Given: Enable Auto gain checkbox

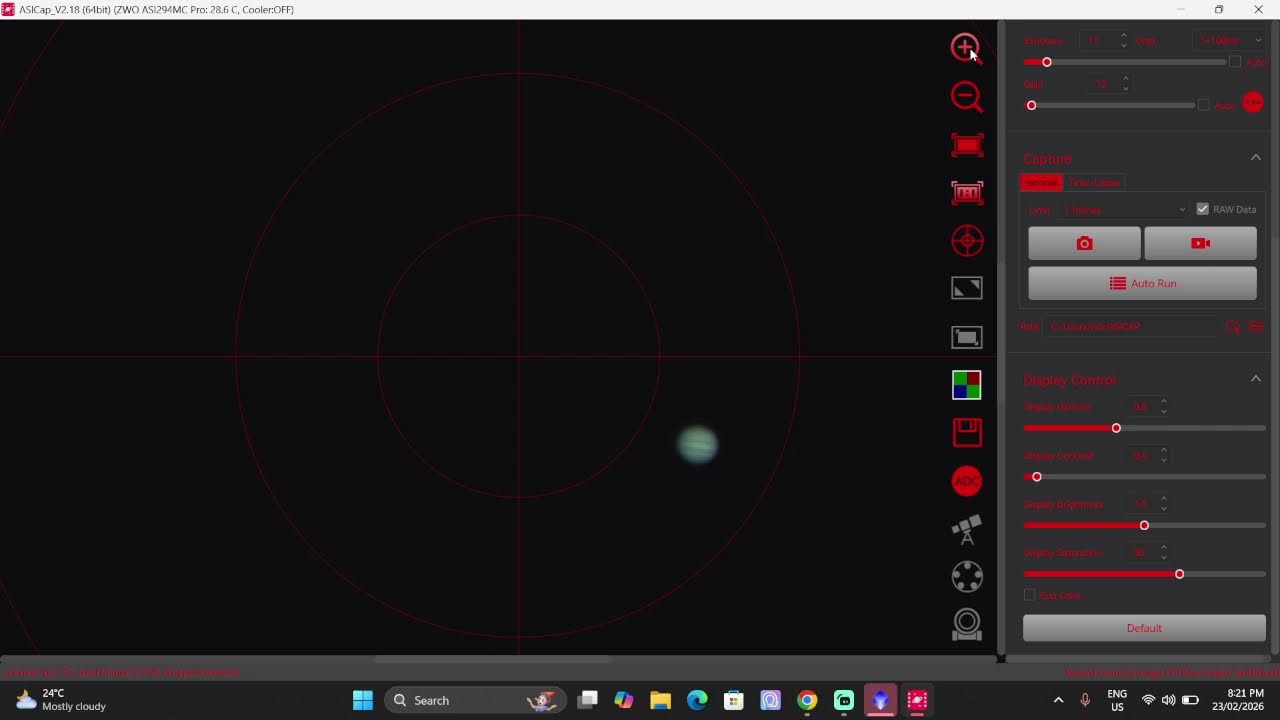Looking at the screenshot, I should click(x=1203, y=105).
